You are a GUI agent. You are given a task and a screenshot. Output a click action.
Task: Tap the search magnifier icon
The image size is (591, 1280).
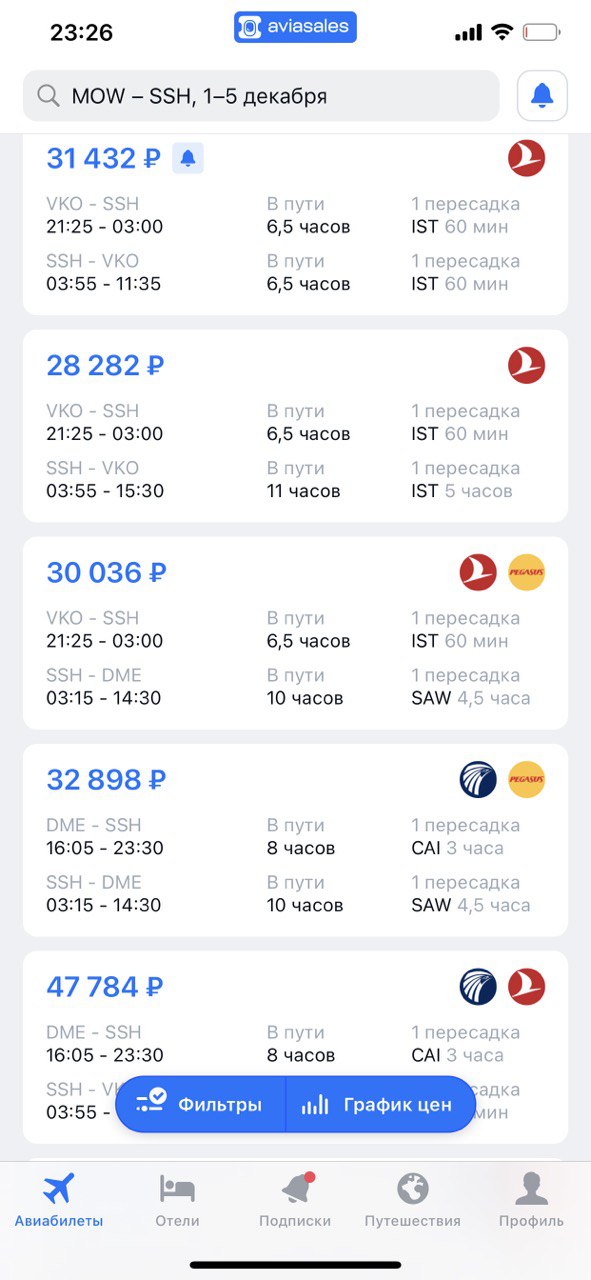tap(48, 96)
